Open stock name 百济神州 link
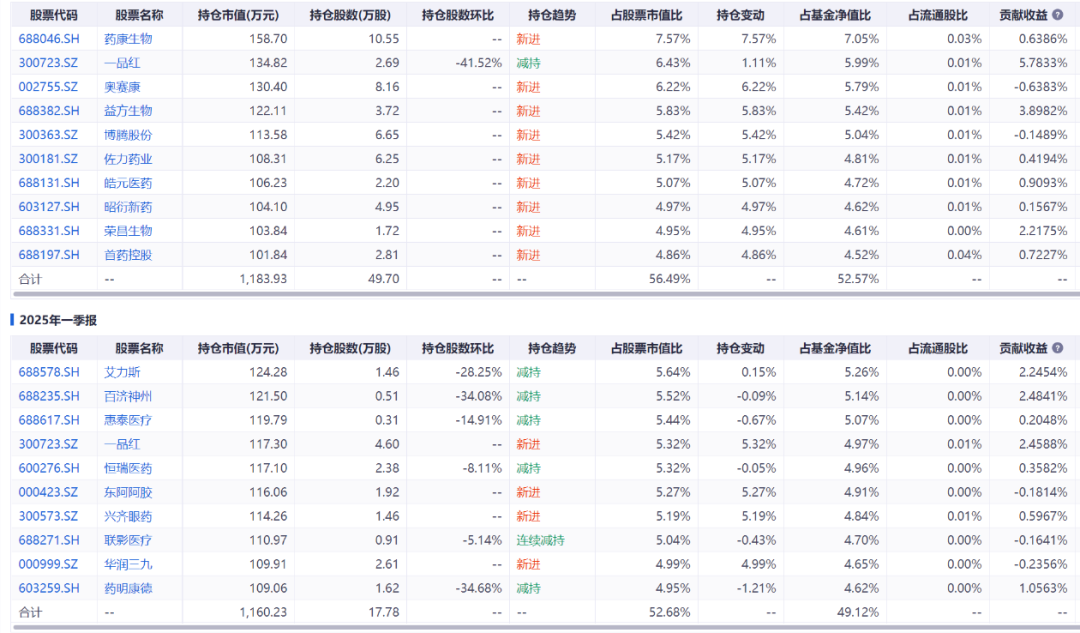The width and height of the screenshot is (1080, 633). coord(128,396)
